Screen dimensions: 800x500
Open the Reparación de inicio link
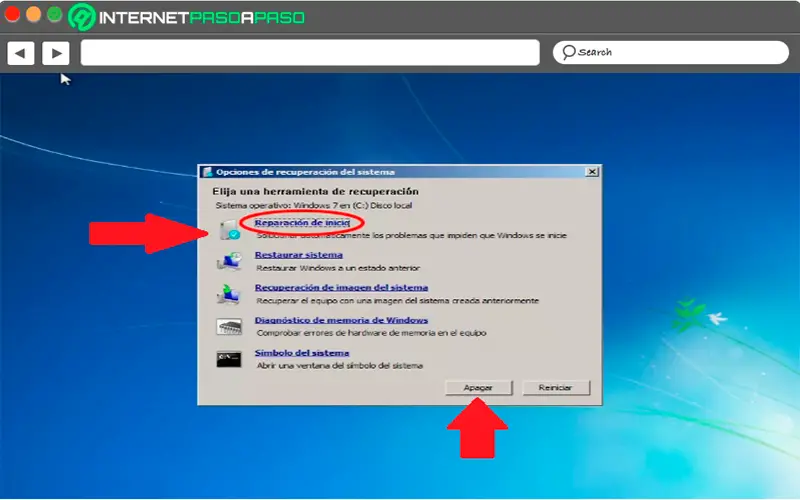click(302, 222)
